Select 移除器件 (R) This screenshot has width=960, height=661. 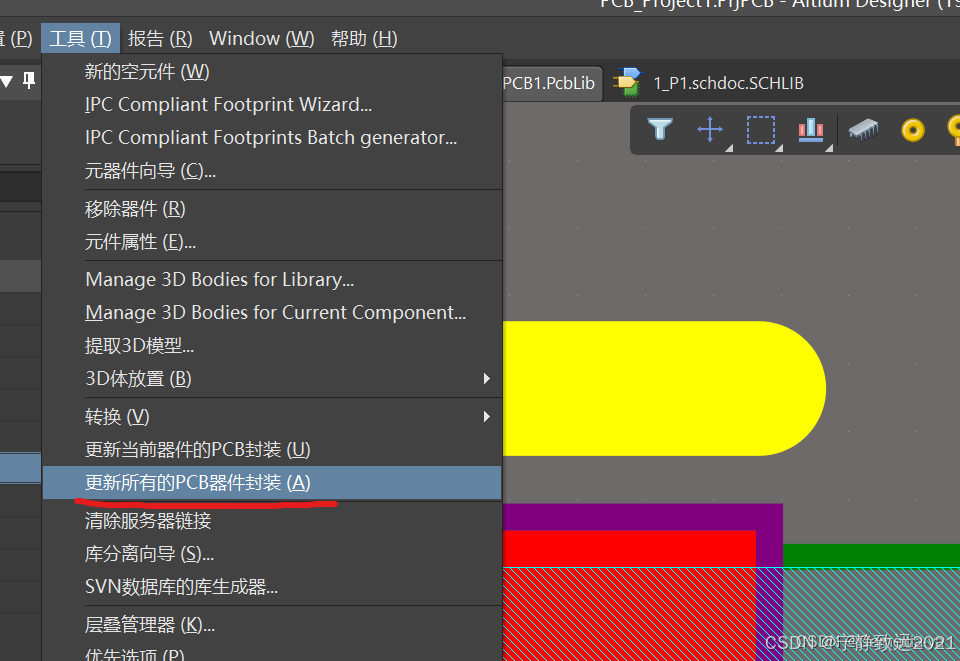272,209
